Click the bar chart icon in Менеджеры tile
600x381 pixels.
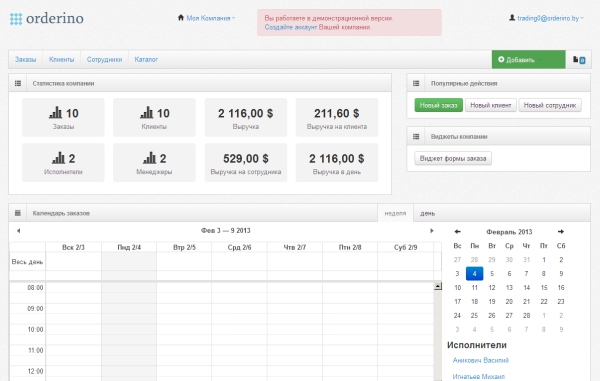point(149,158)
